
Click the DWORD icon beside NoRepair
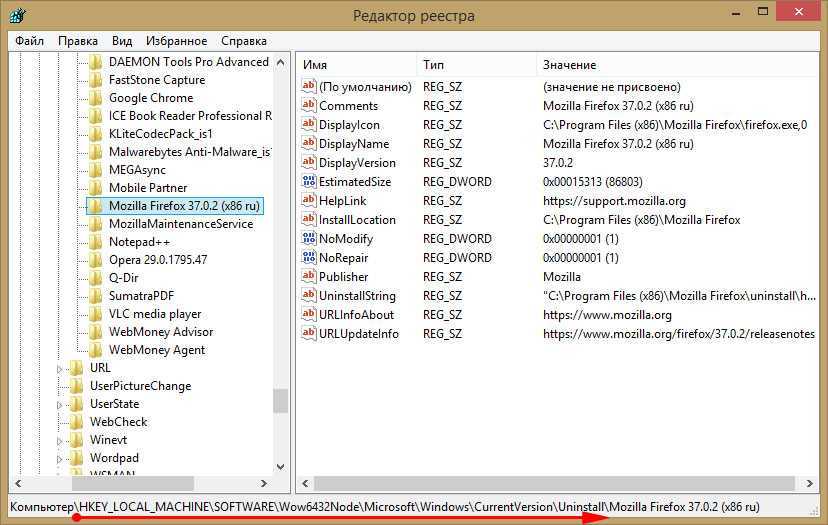(309, 257)
